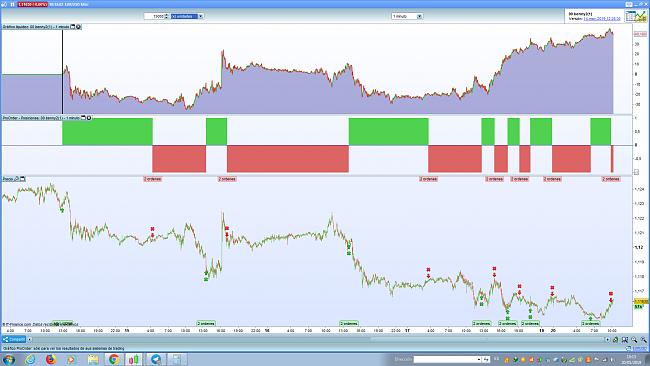Open Chrome from the taskbar
This screenshot has width=650, height=366.
click(114, 359)
